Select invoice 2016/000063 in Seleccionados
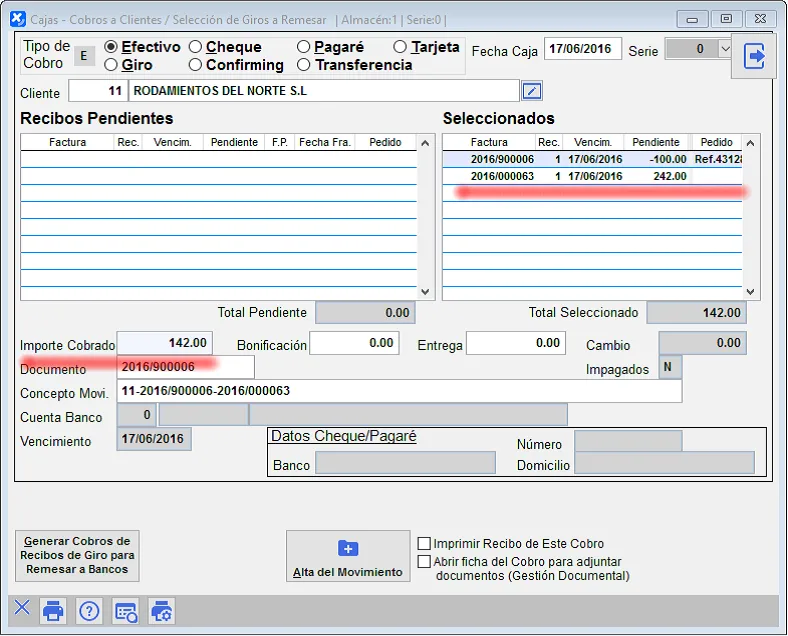The image size is (788, 636). (x=503, y=176)
